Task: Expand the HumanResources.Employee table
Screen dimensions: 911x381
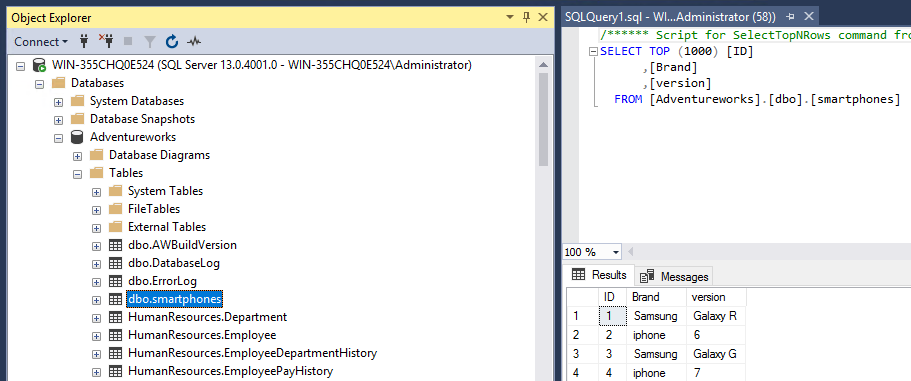Action: (x=96, y=336)
